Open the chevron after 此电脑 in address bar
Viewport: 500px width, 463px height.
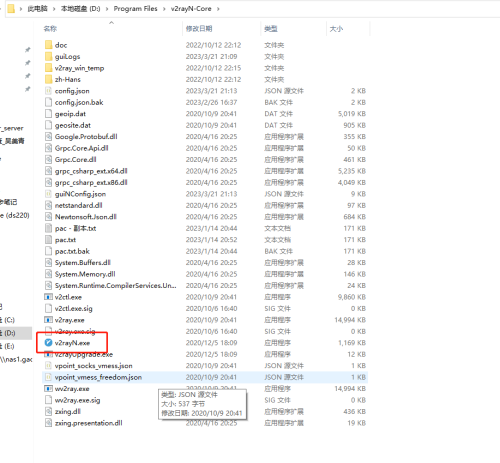pos(54,9)
